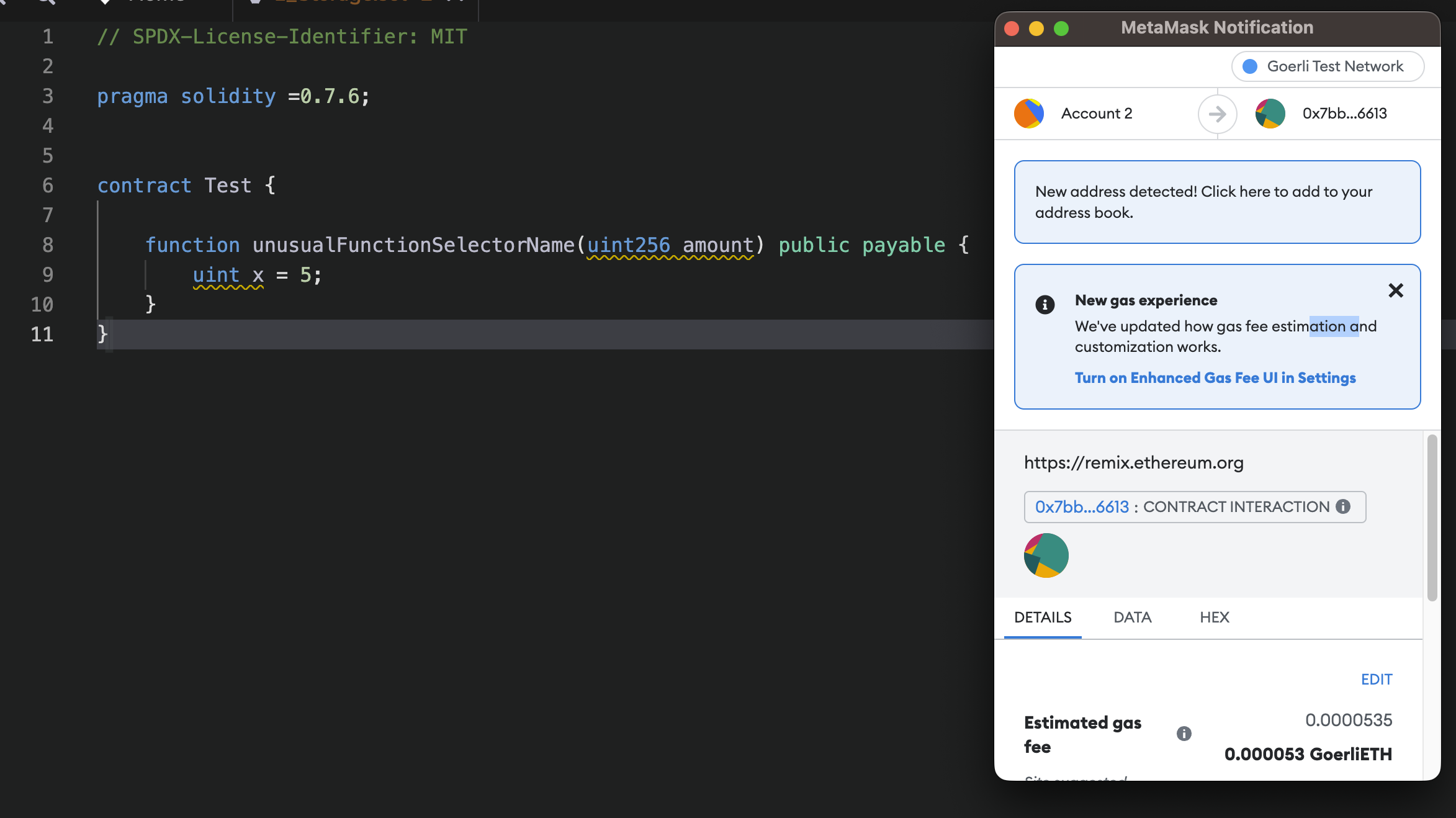This screenshot has width=1456, height=818.
Task: Switch to the DETAILS tab
Action: tap(1043, 618)
